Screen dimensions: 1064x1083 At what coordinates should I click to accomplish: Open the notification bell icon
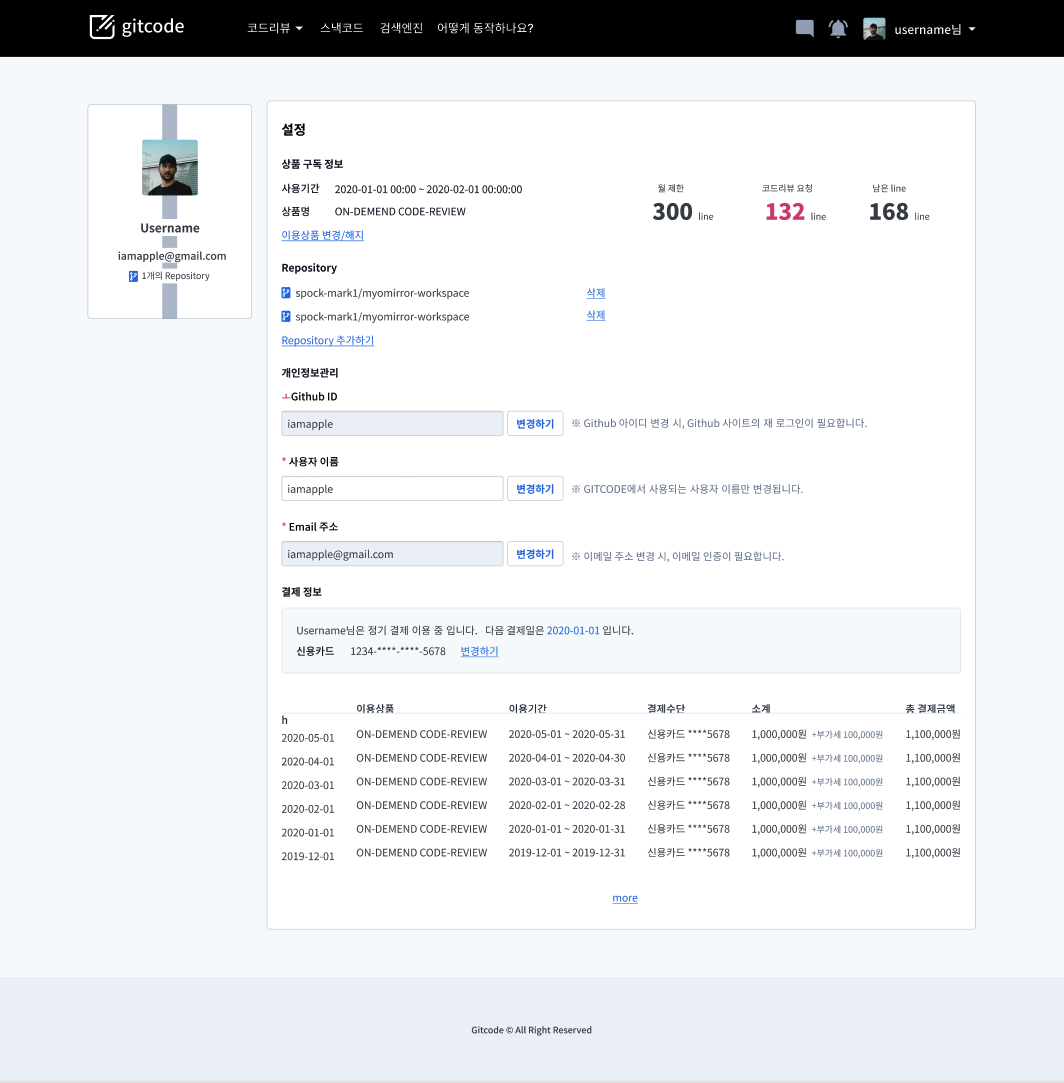coord(838,29)
